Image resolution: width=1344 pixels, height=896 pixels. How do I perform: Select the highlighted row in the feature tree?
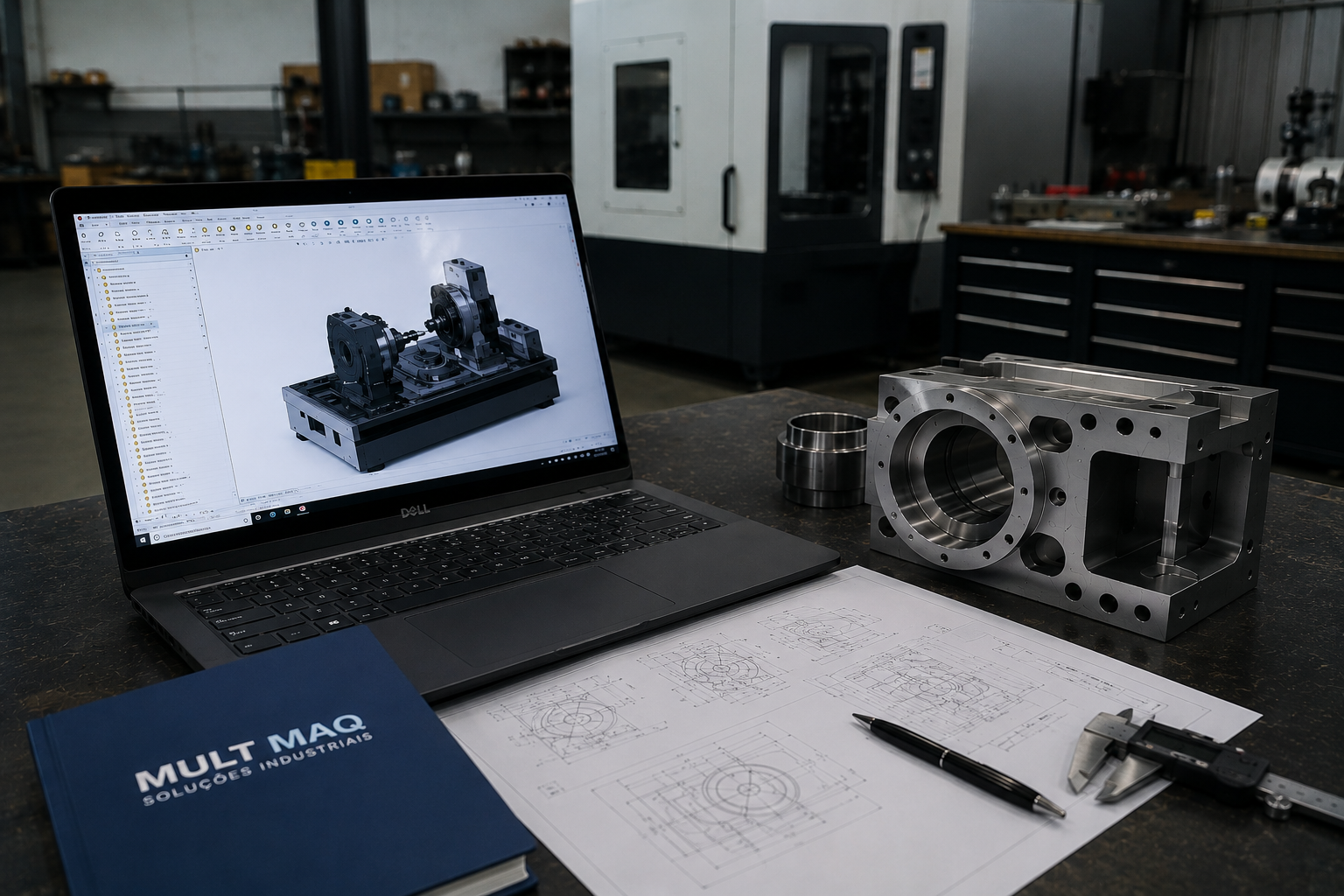tap(131, 326)
